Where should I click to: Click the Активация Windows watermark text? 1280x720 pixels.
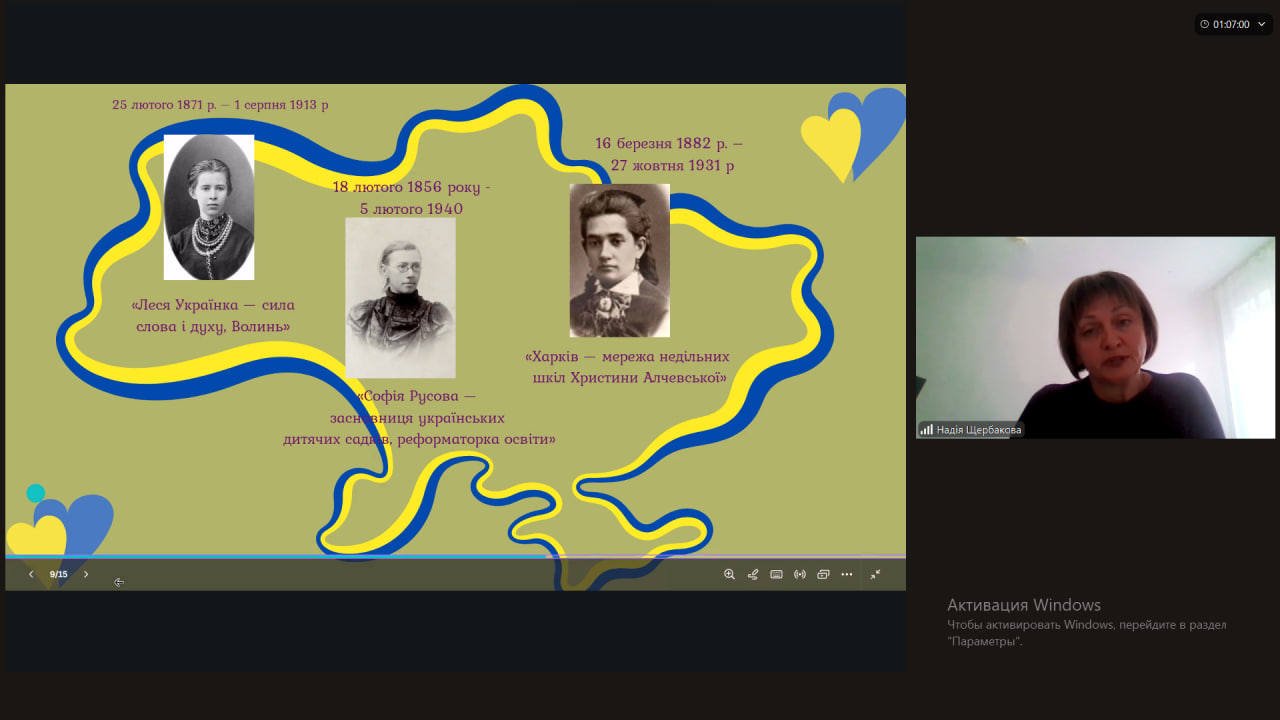pyautogui.click(x=1023, y=605)
